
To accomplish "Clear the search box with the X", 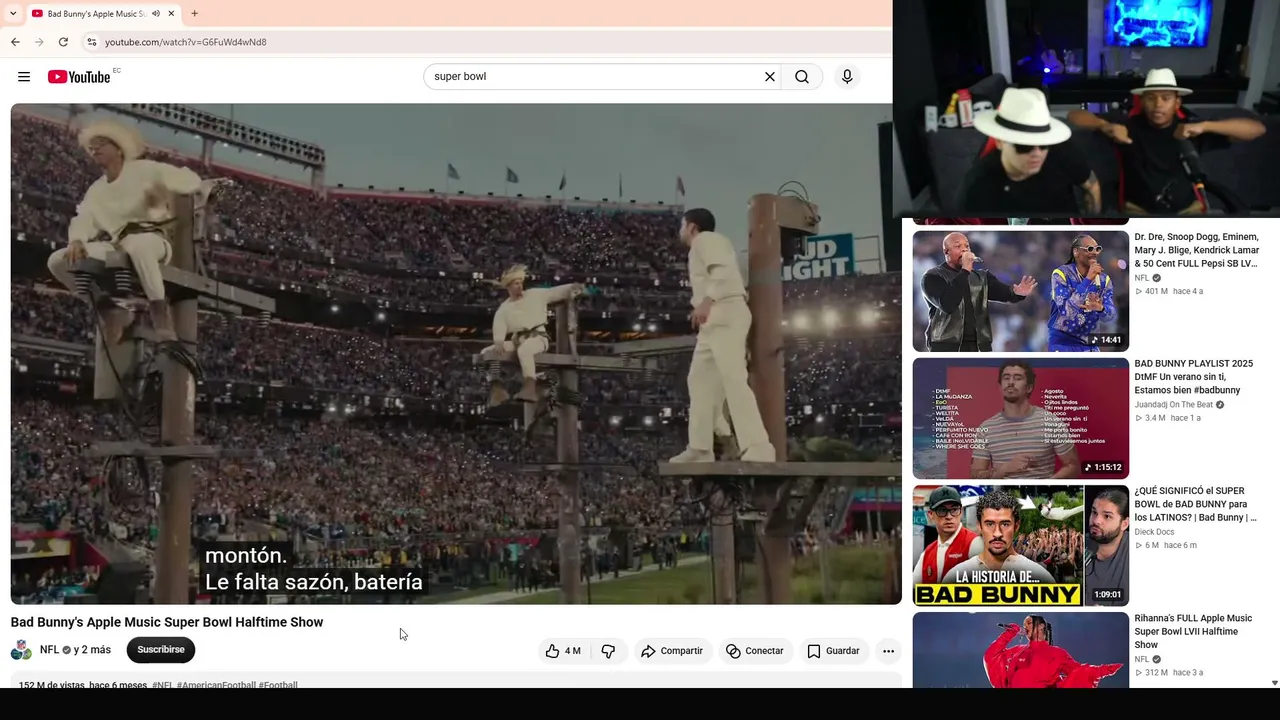I will click(x=770, y=77).
